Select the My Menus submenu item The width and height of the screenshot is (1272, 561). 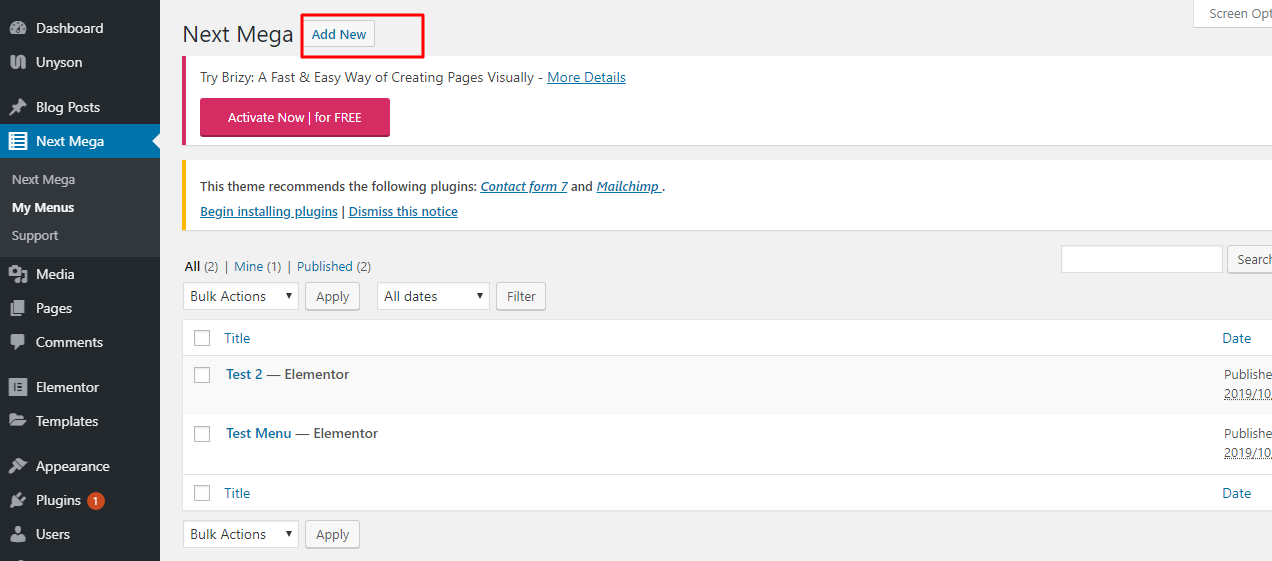tap(43, 208)
